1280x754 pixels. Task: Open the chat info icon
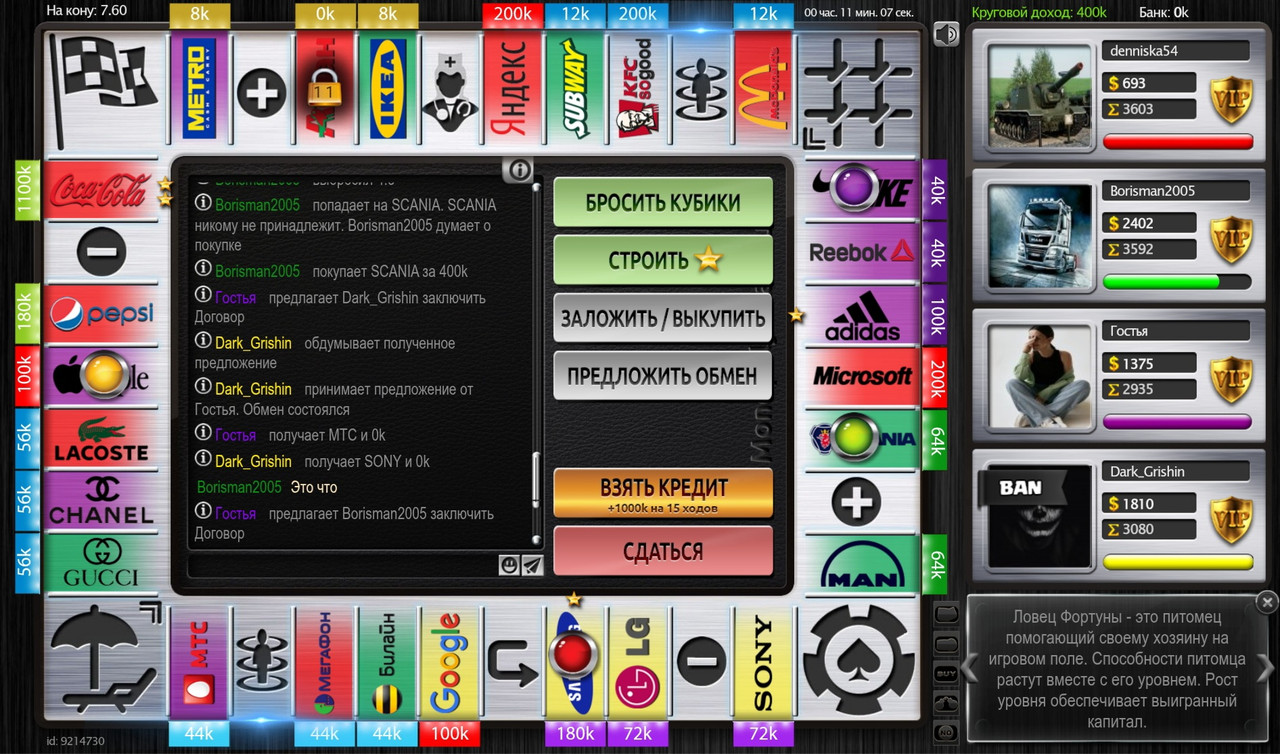coord(519,170)
